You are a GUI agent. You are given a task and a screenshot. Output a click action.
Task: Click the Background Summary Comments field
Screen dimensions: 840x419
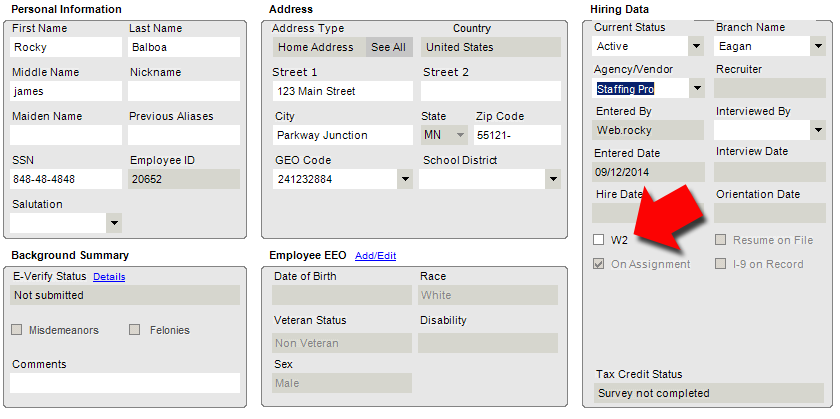(125, 383)
